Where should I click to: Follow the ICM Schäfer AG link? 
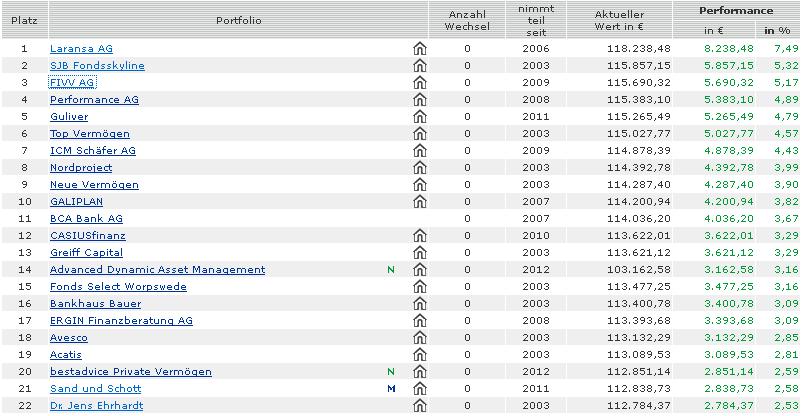(92, 150)
